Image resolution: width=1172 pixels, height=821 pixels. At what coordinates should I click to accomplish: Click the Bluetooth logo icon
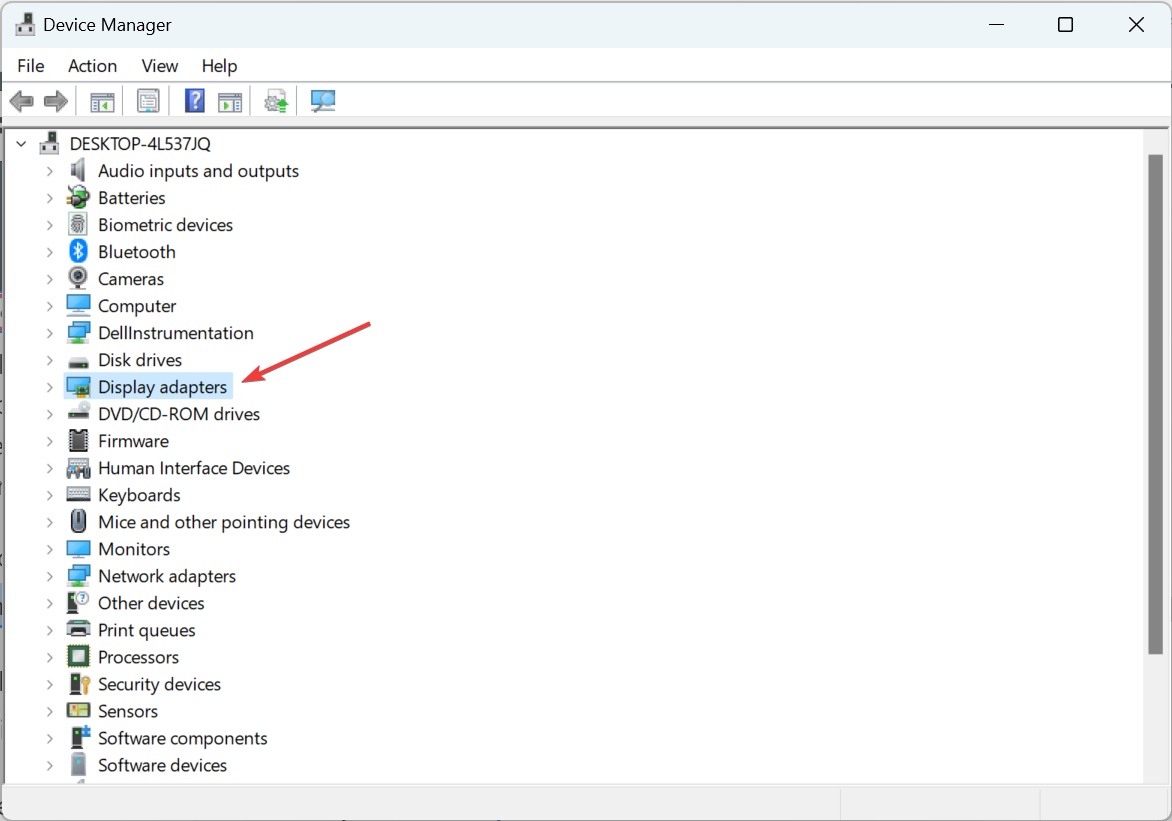78,251
